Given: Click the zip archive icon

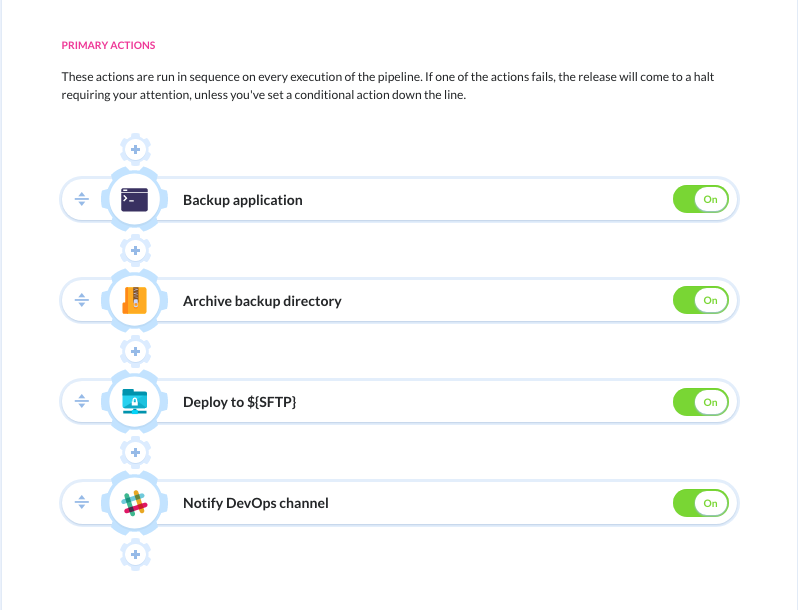Looking at the screenshot, I should coord(134,300).
